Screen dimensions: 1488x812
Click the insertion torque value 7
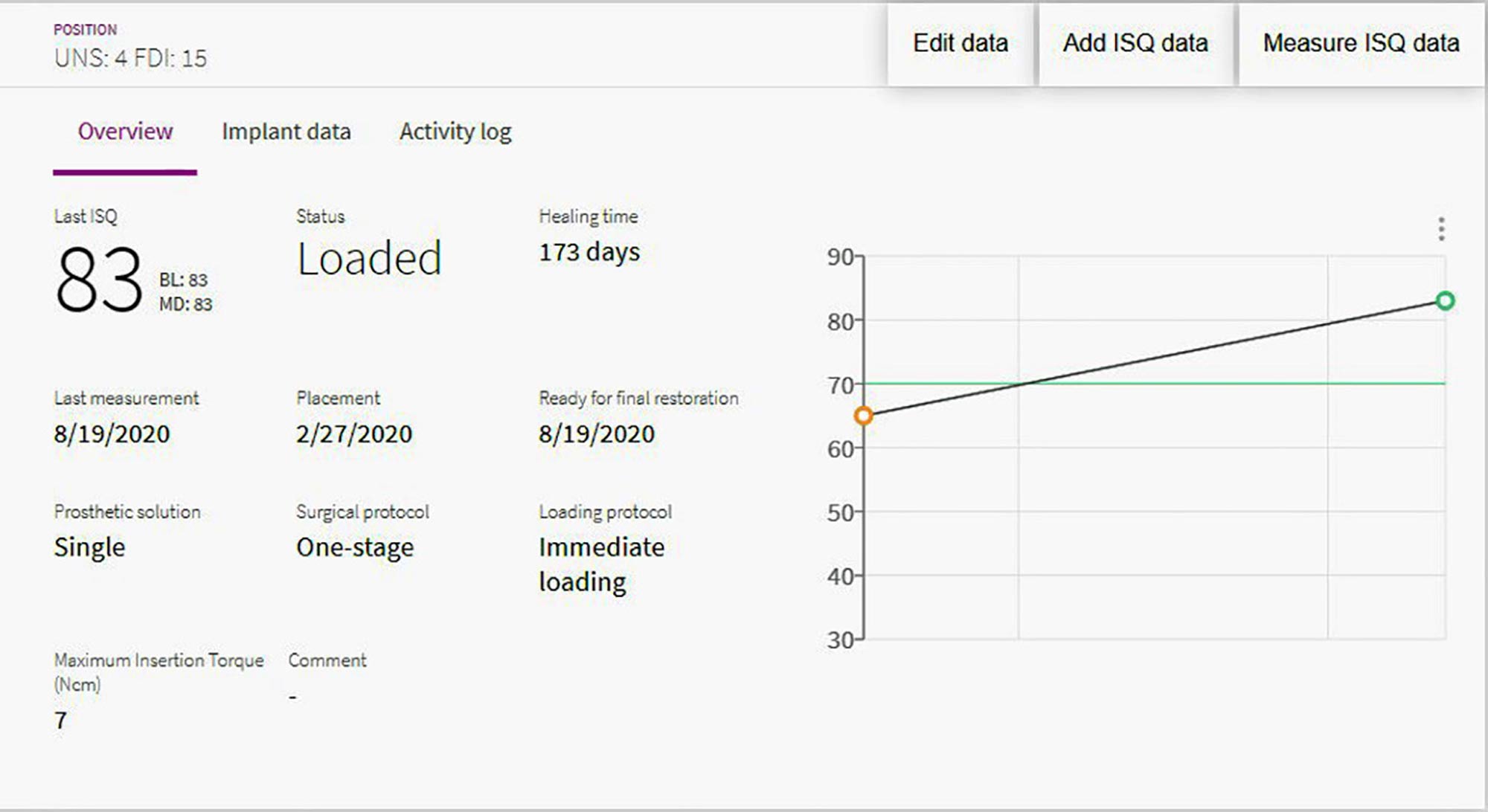tap(60, 721)
